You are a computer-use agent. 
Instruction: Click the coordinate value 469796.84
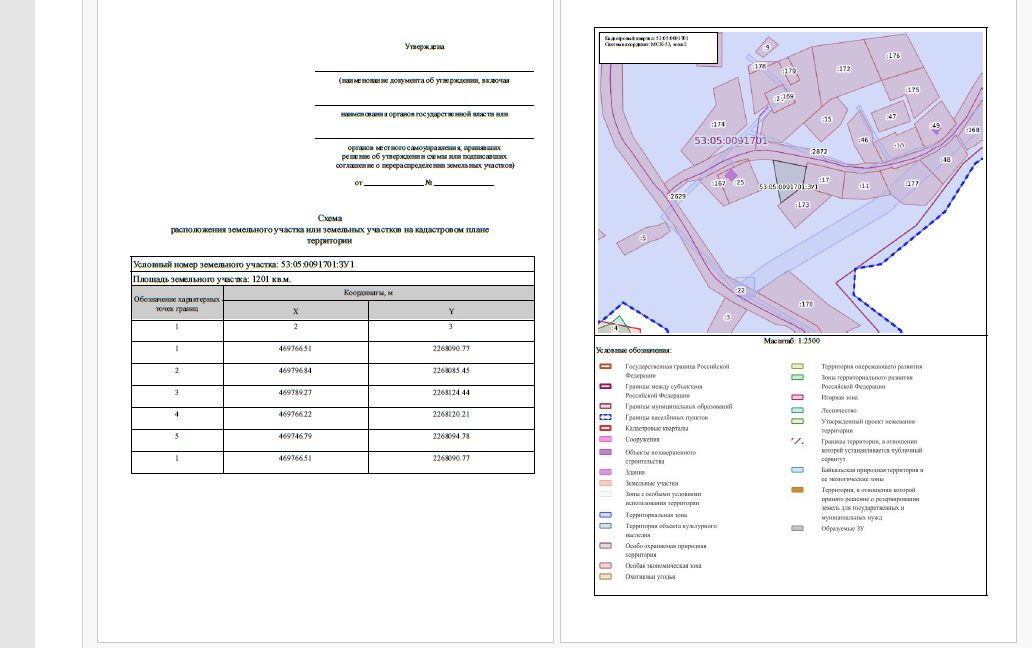tap(296, 370)
